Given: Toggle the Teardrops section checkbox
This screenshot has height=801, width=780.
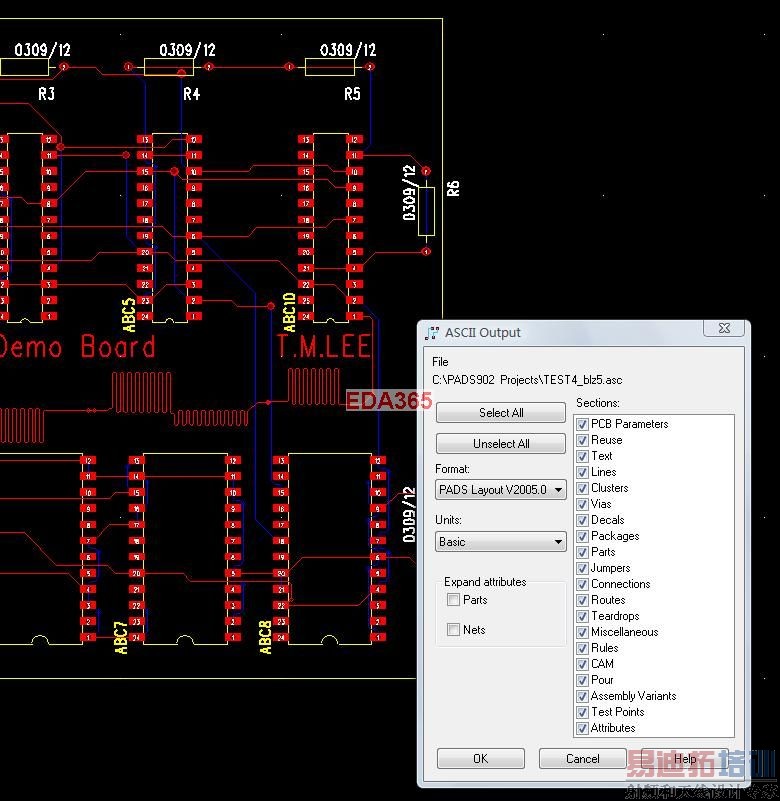Looking at the screenshot, I should [583, 616].
